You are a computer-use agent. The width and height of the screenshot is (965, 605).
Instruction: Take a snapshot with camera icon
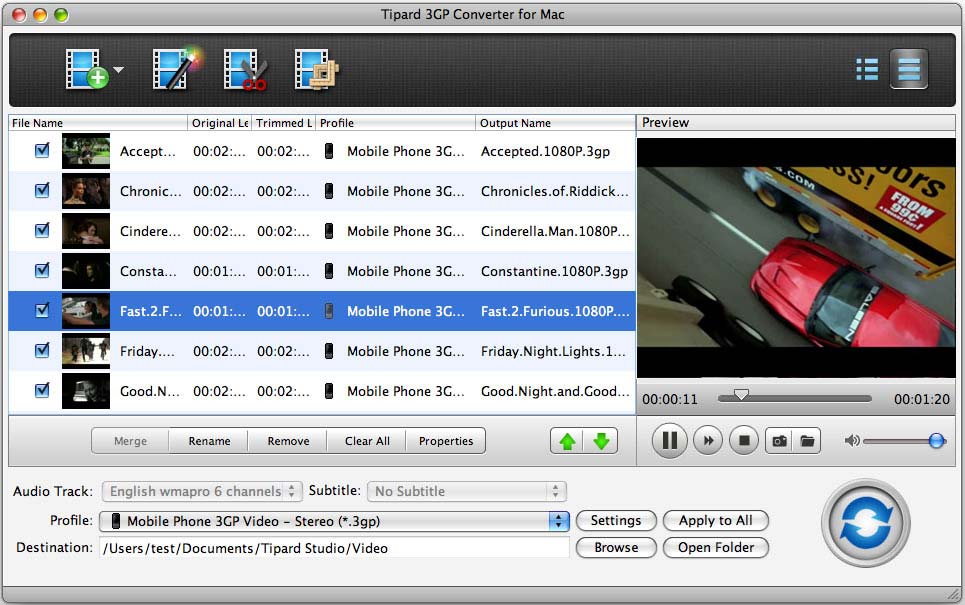coord(779,441)
